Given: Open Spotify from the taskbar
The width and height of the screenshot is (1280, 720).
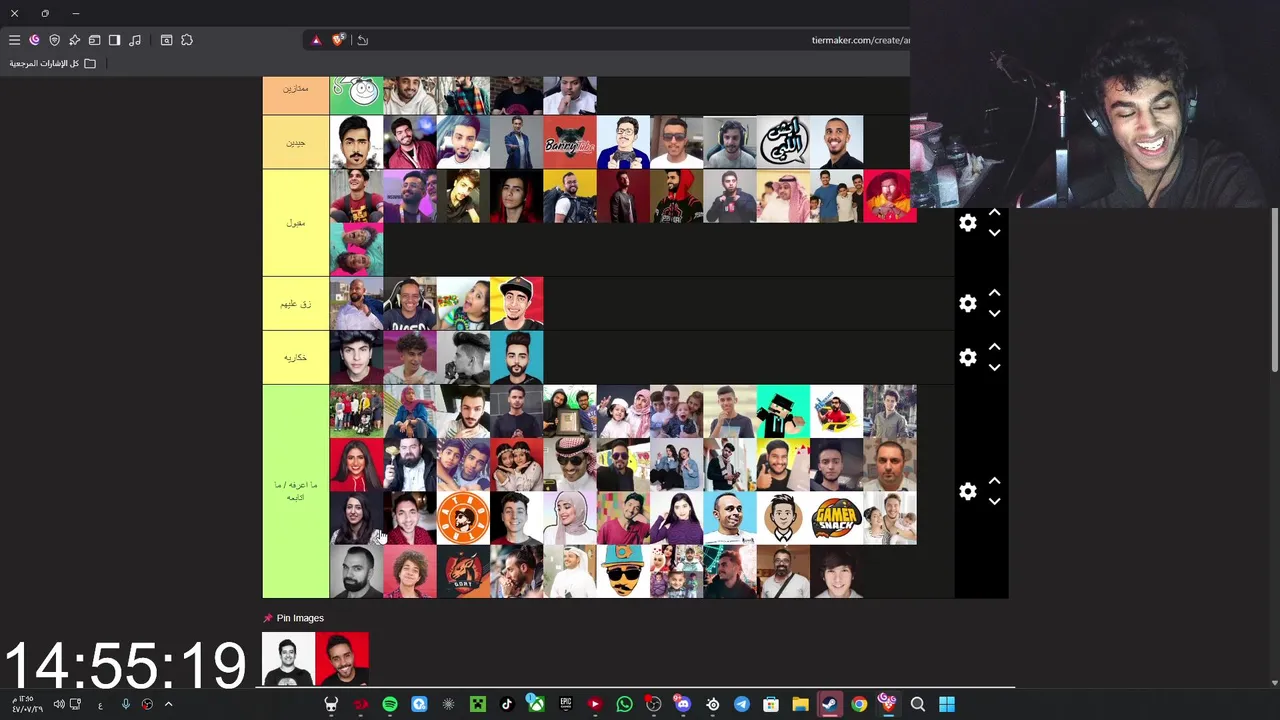Looking at the screenshot, I should [x=390, y=704].
